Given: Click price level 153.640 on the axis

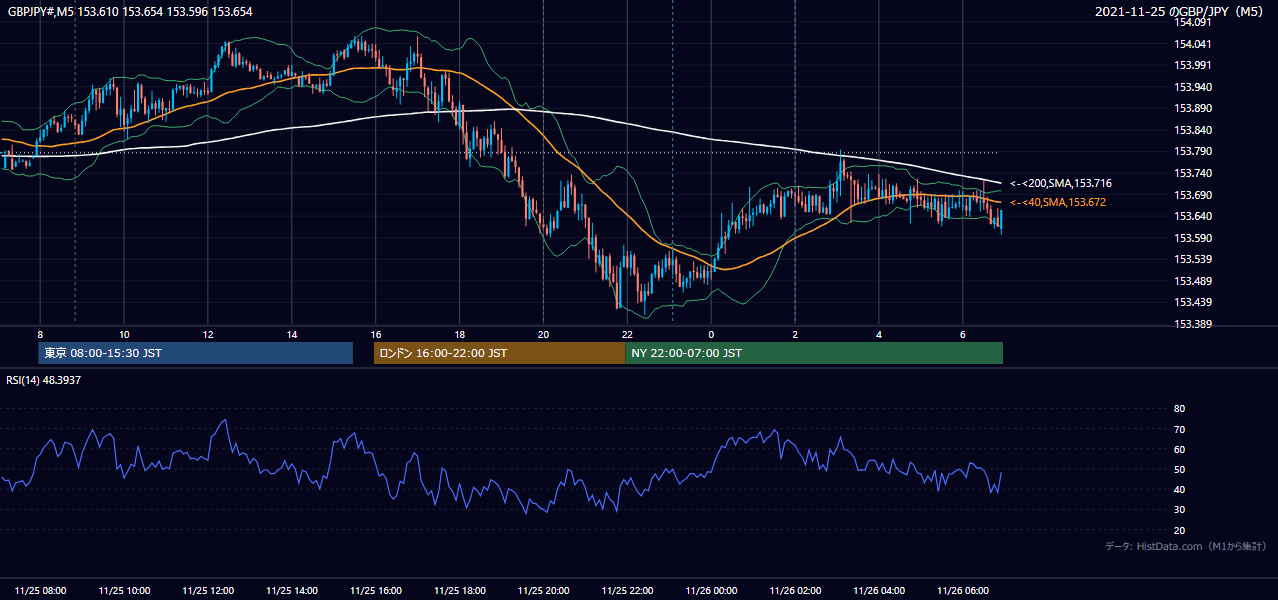Looking at the screenshot, I should [x=1192, y=216].
